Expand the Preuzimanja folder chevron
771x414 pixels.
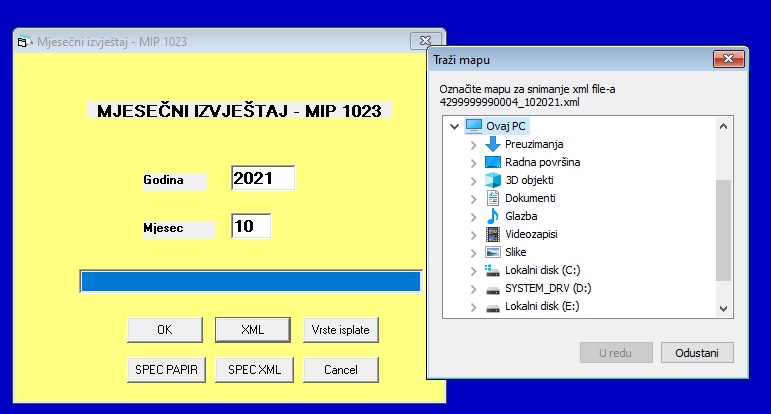[x=473, y=145]
